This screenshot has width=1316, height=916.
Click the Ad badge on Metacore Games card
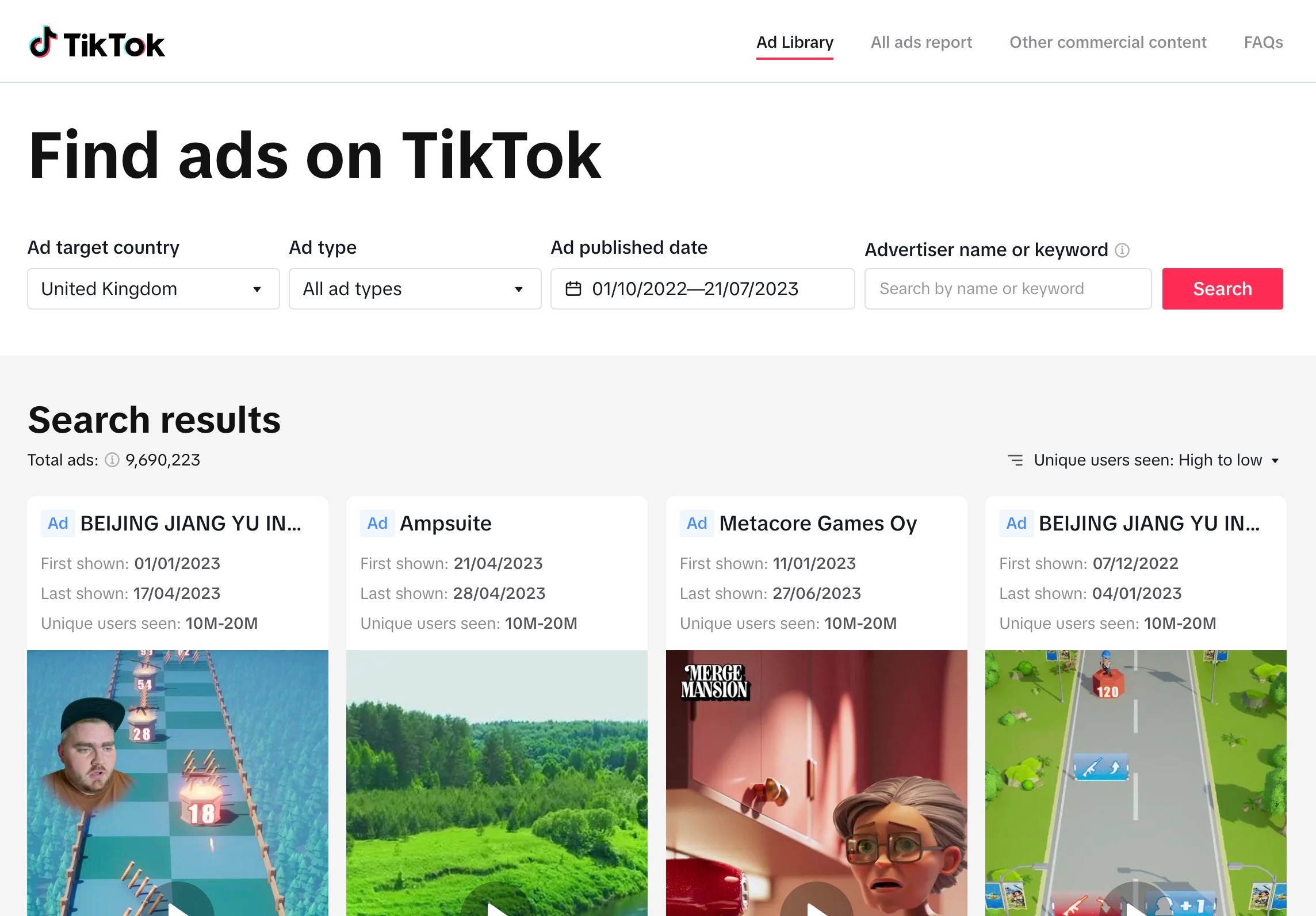pyautogui.click(x=697, y=523)
